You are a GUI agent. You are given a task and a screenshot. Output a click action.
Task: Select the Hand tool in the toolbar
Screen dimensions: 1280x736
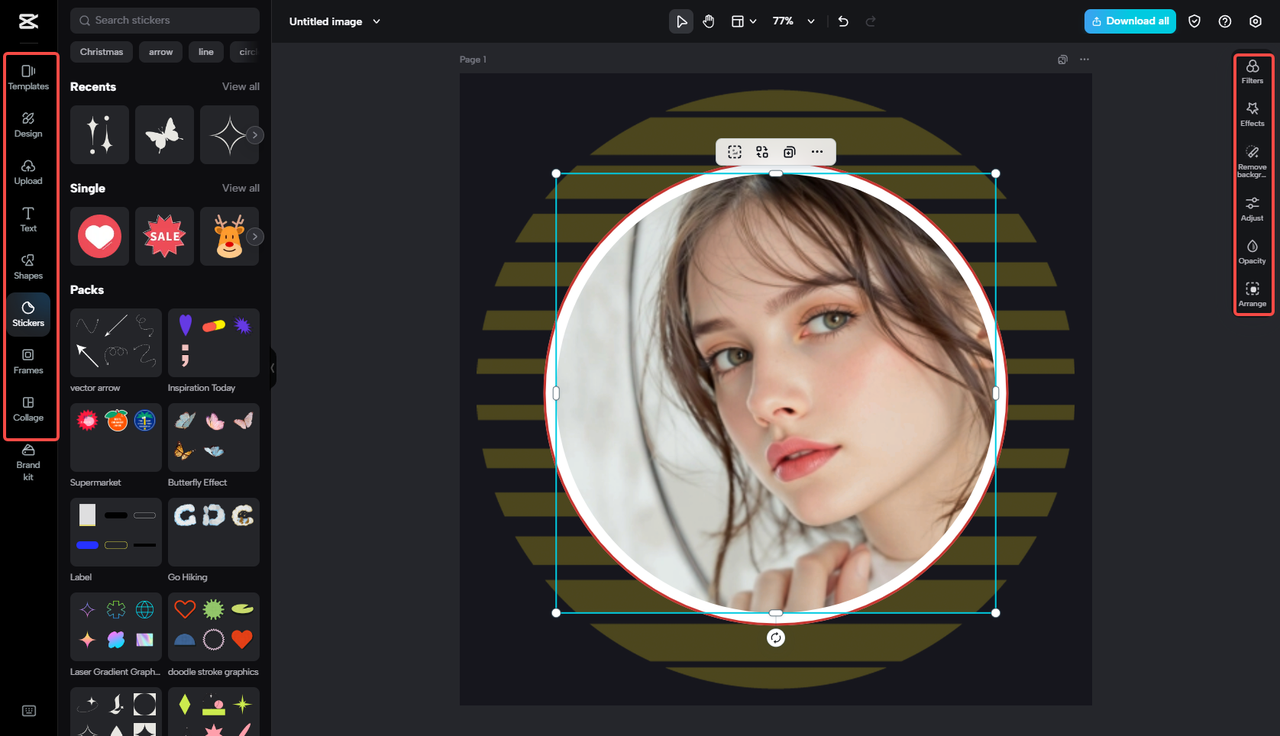[709, 20]
